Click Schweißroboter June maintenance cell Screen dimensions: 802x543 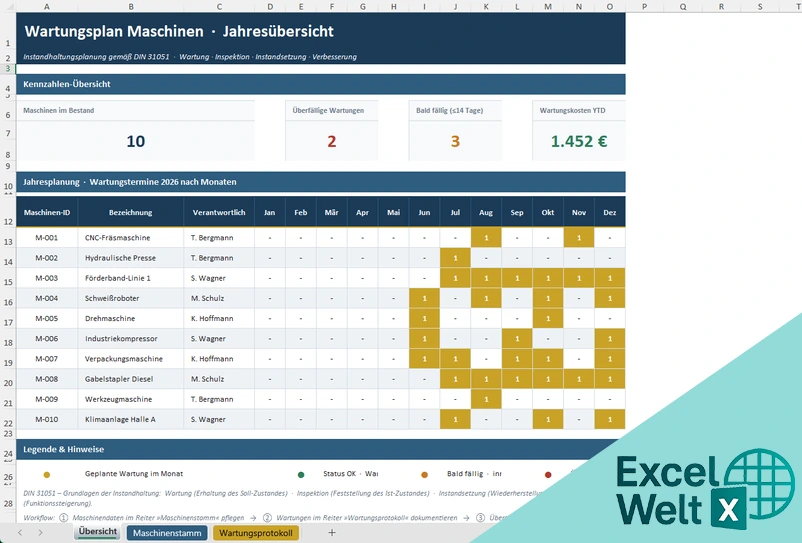click(x=424, y=298)
